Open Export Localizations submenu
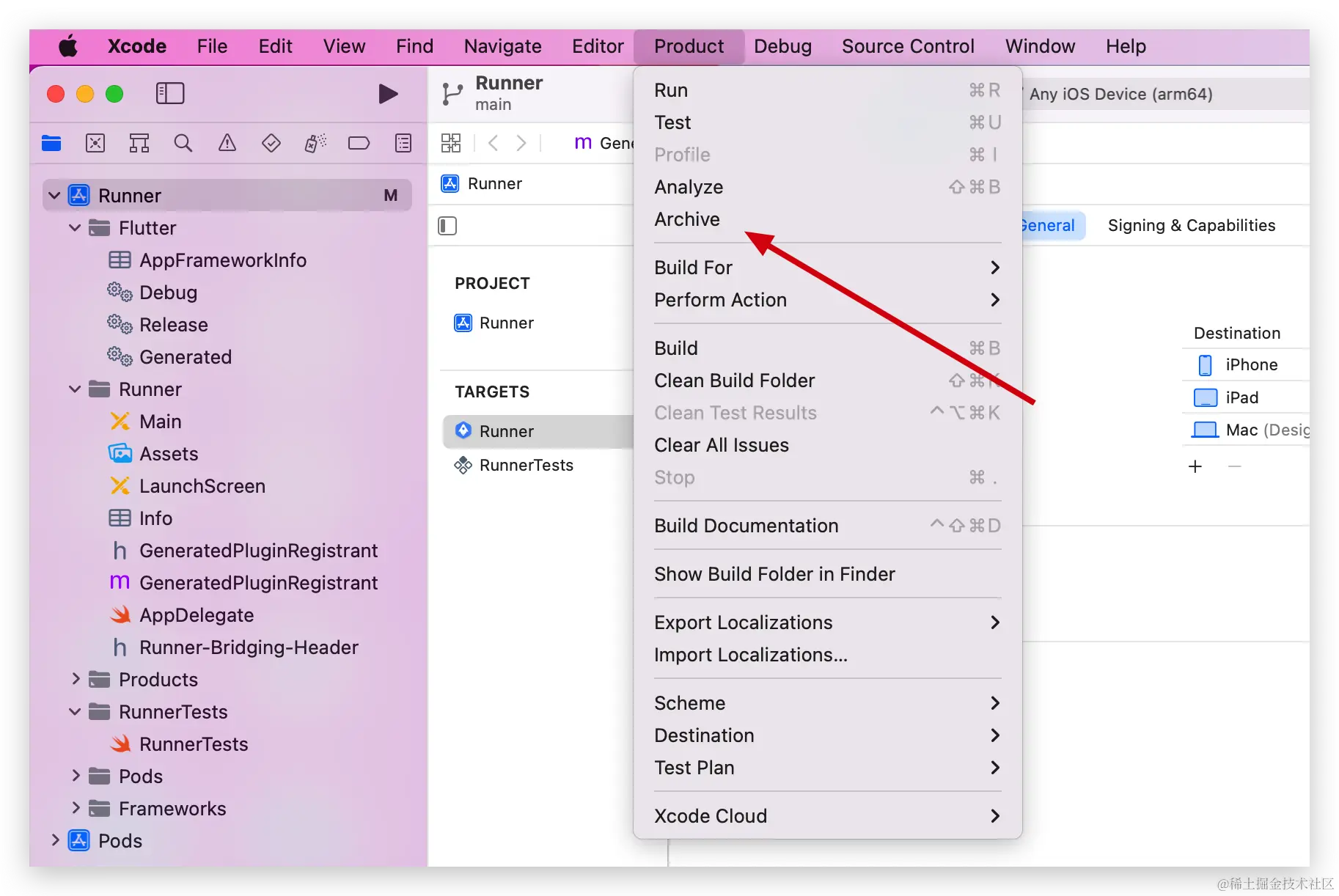This screenshot has height=896, width=1339. (x=827, y=623)
